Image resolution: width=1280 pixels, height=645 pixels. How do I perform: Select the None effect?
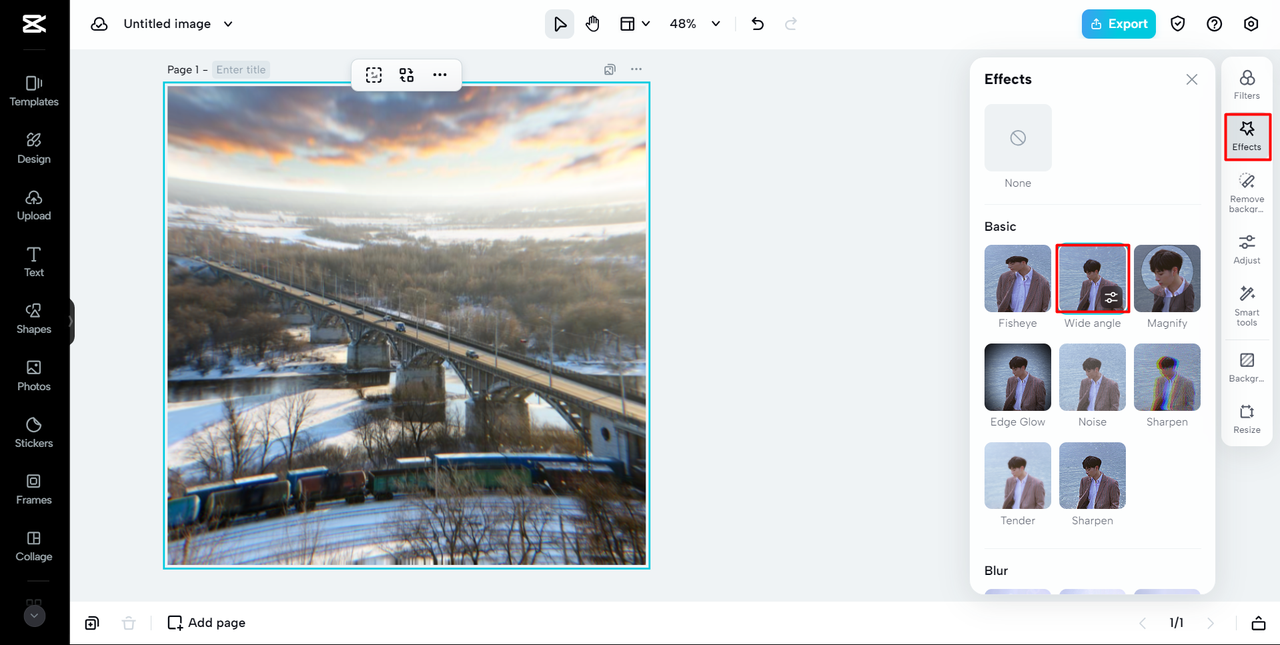pyautogui.click(x=1018, y=138)
